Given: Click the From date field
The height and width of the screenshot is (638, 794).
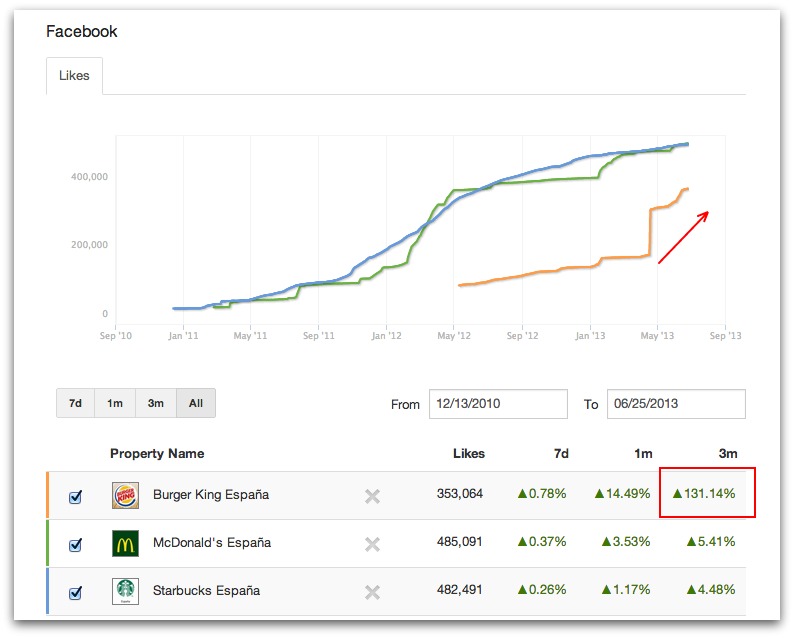Looking at the screenshot, I should [498, 404].
